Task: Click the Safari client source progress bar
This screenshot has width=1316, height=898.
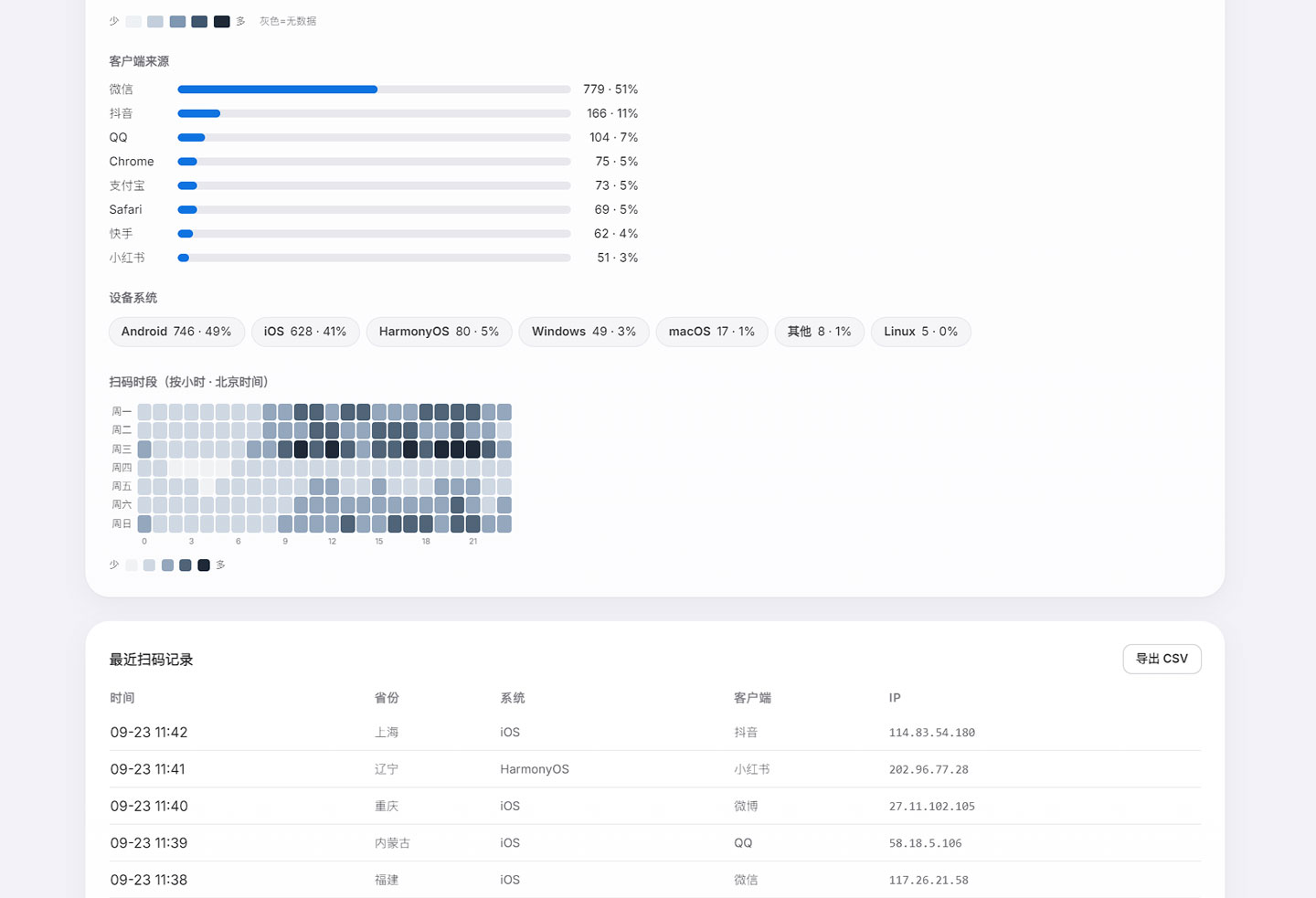Action: point(374,209)
